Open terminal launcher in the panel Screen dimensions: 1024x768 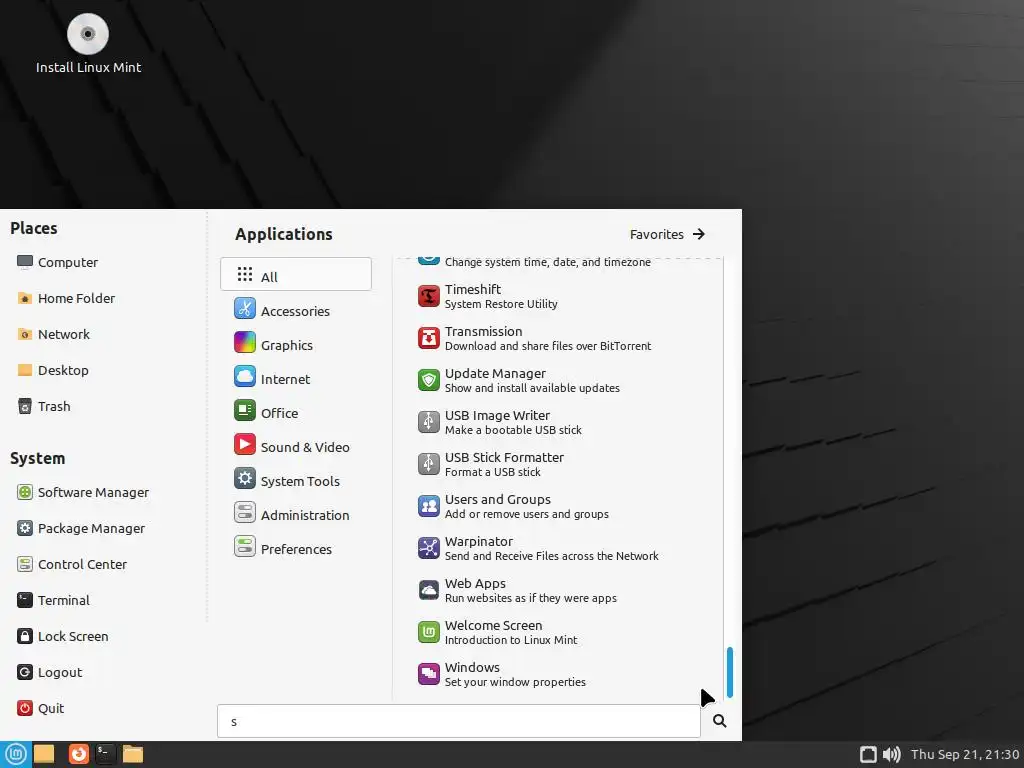105,754
